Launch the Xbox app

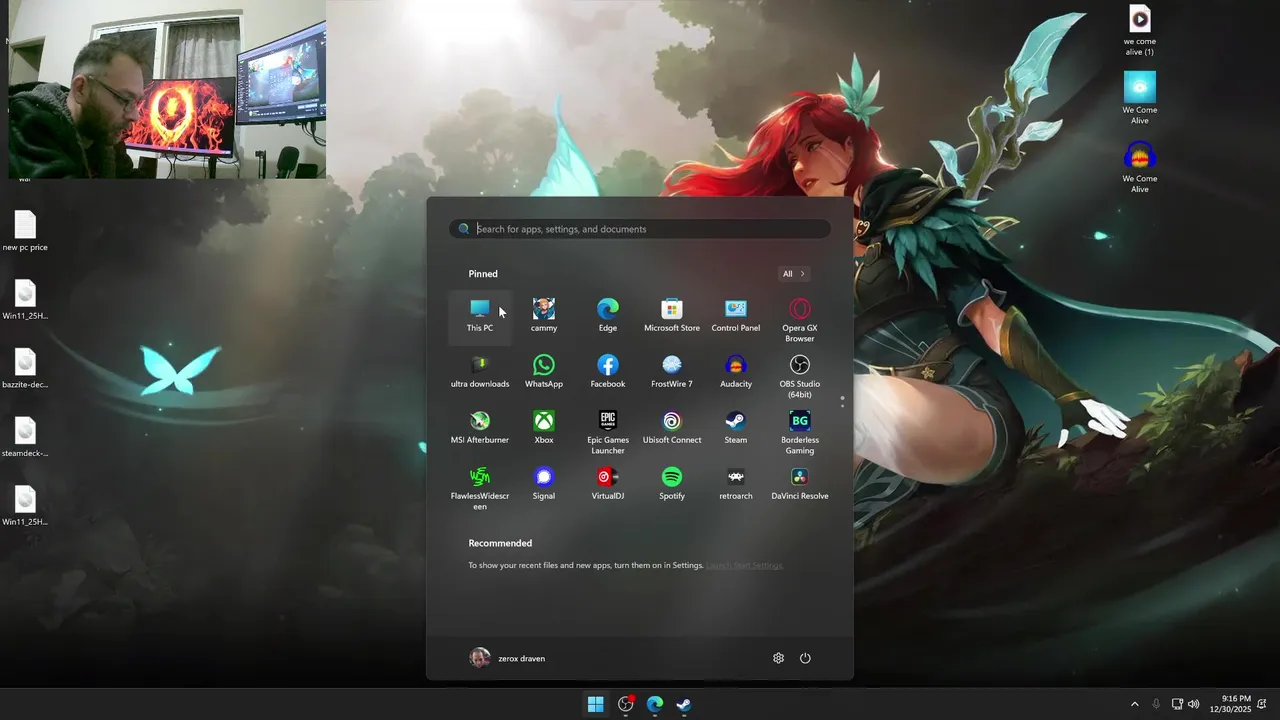pyautogui.click(x=544, y=428)
